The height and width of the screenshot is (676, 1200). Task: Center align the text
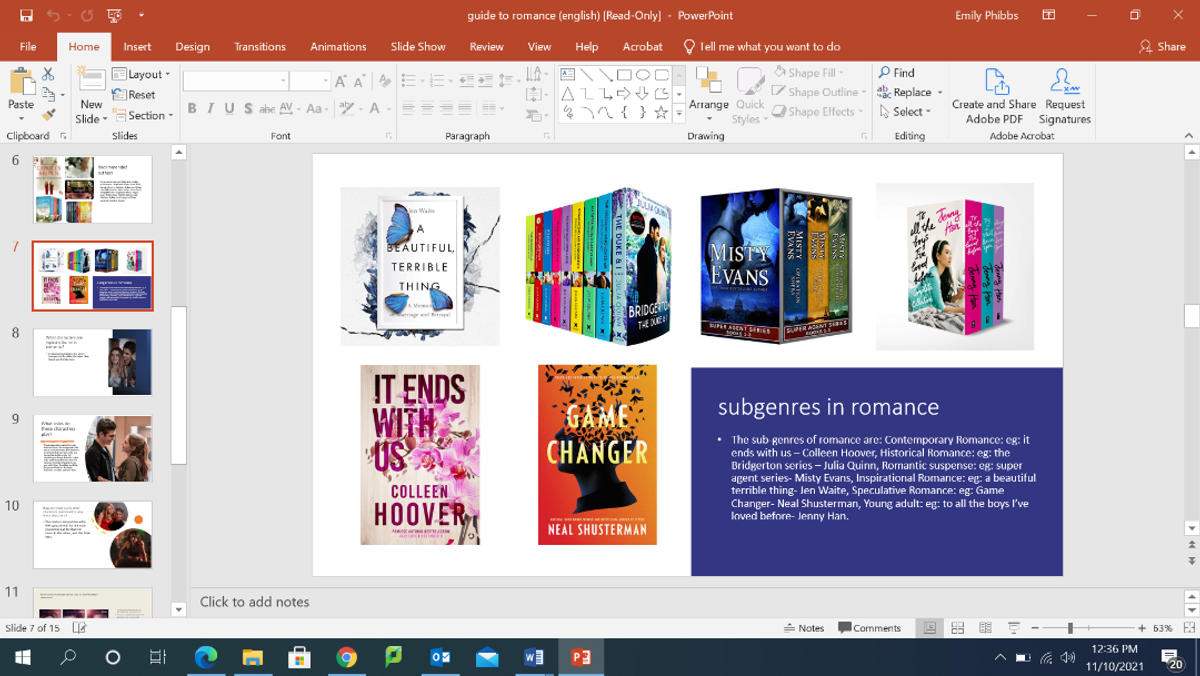pos(428,108)
